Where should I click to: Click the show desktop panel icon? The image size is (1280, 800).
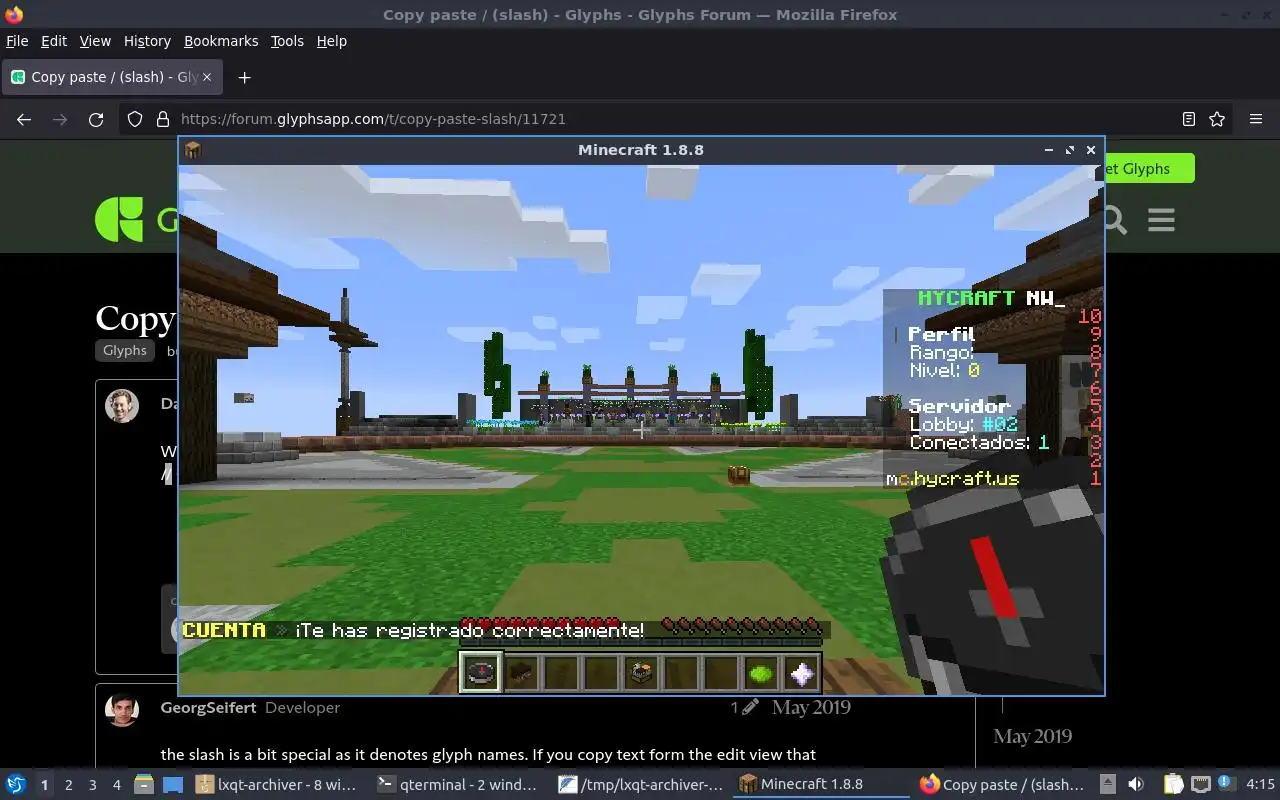(173, 784)
